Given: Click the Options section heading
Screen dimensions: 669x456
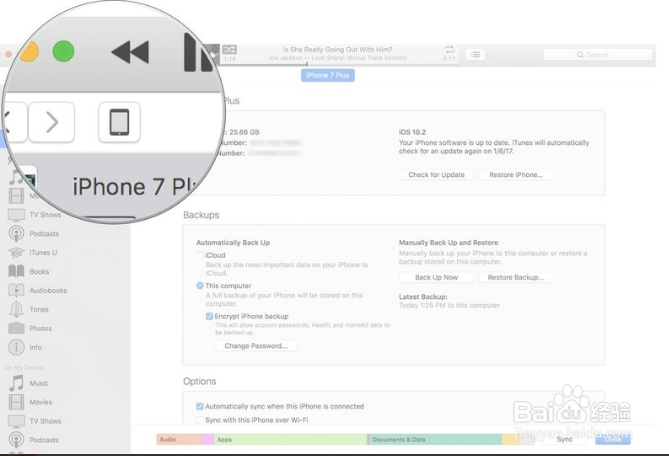Looking at the screenshot, I should tap(199, 381).
